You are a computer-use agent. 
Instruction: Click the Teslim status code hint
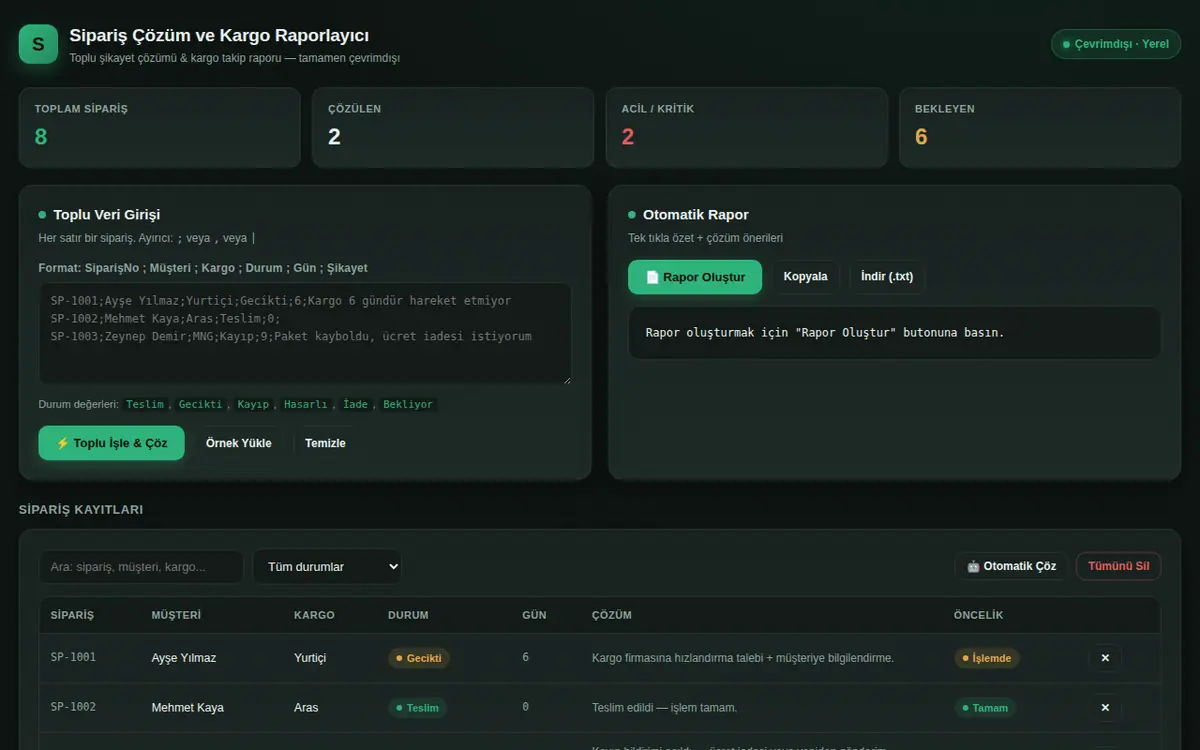[145, 404]
